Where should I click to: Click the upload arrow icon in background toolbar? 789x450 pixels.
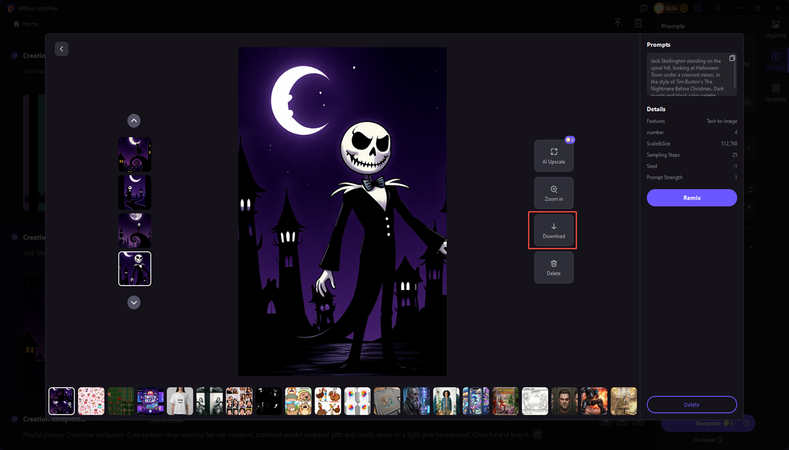(617, 23)
